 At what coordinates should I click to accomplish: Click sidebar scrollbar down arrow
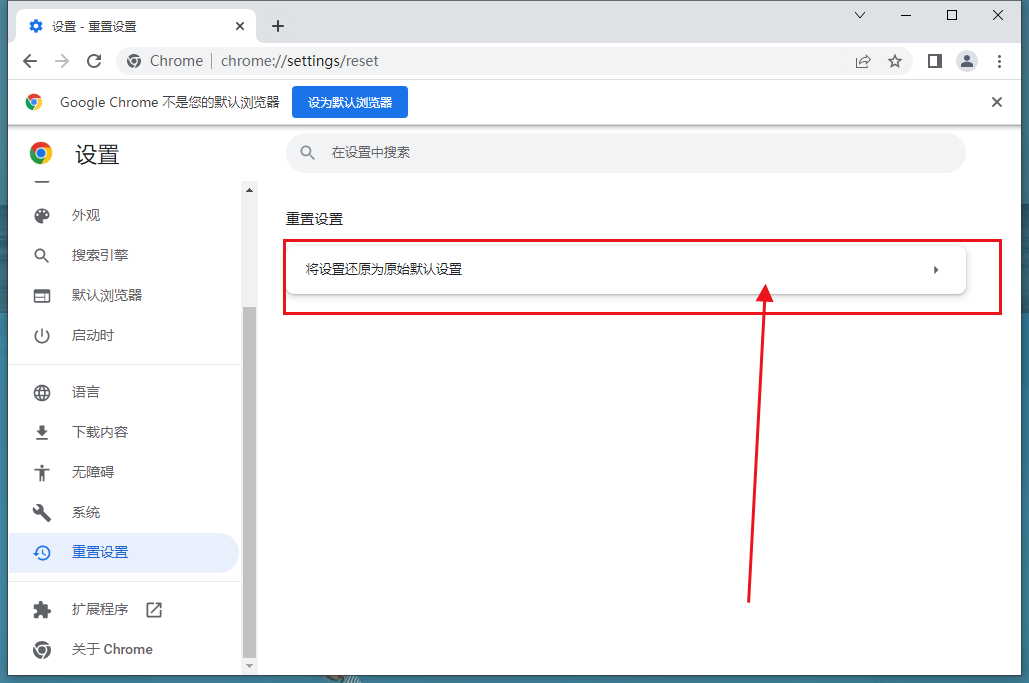pyautogui.click(x=249, y=666)
